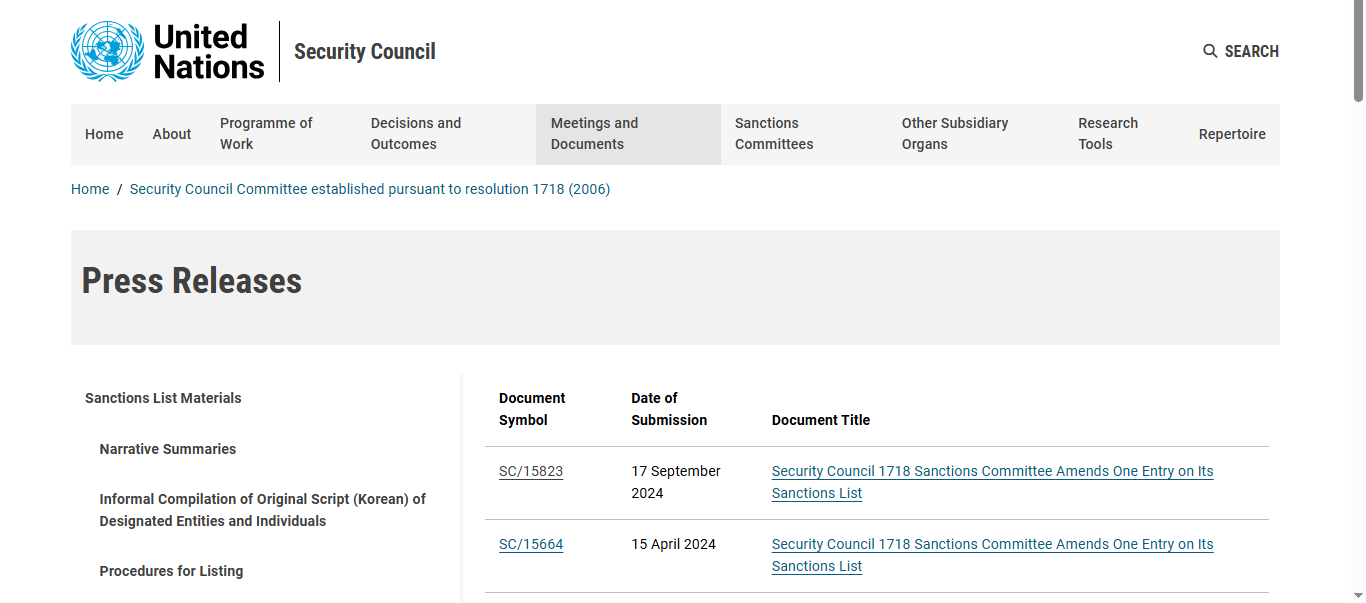Open the About menu
This screenshot has height=603, width=1366.
pos(172,134)
